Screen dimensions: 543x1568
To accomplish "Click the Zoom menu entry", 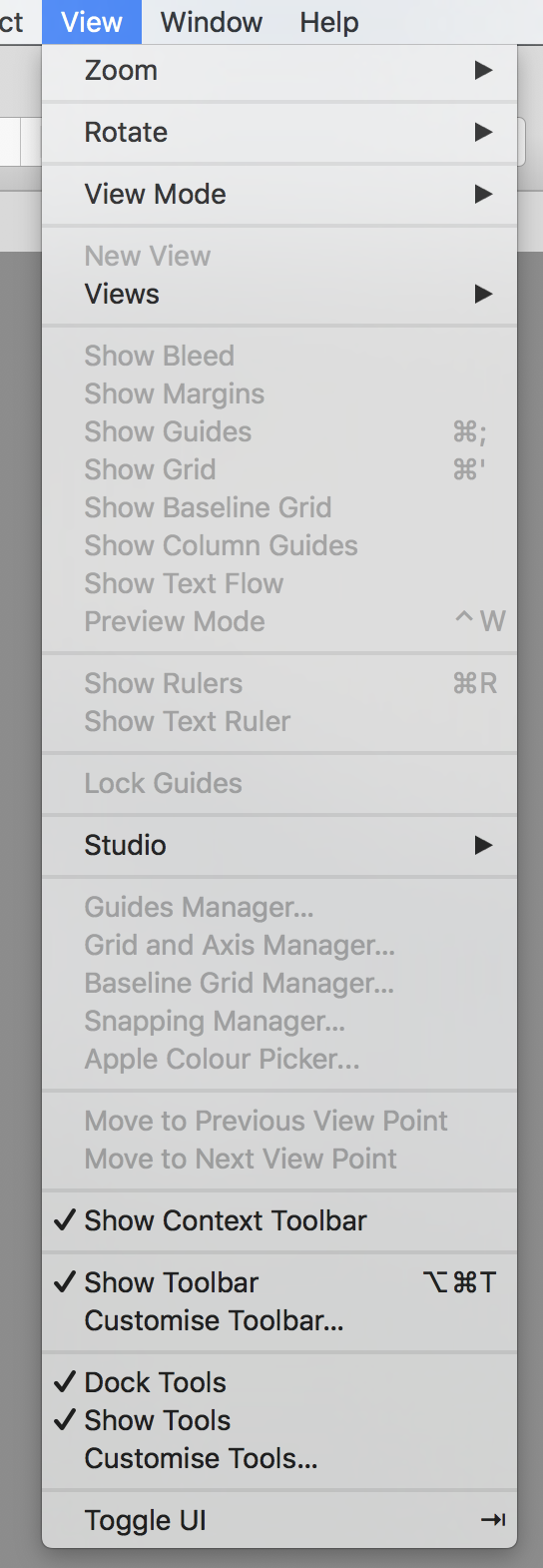I will pos(279,71).
